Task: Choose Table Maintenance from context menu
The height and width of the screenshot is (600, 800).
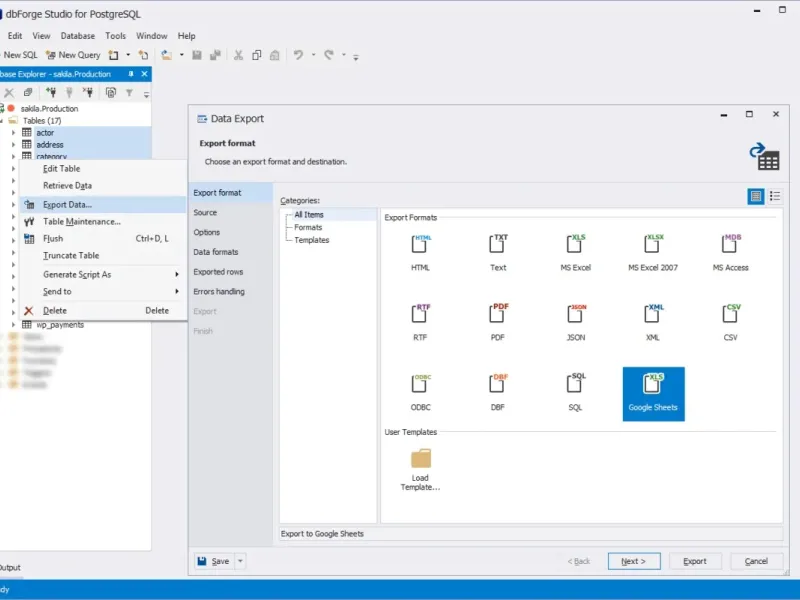Action: (103, 222)
